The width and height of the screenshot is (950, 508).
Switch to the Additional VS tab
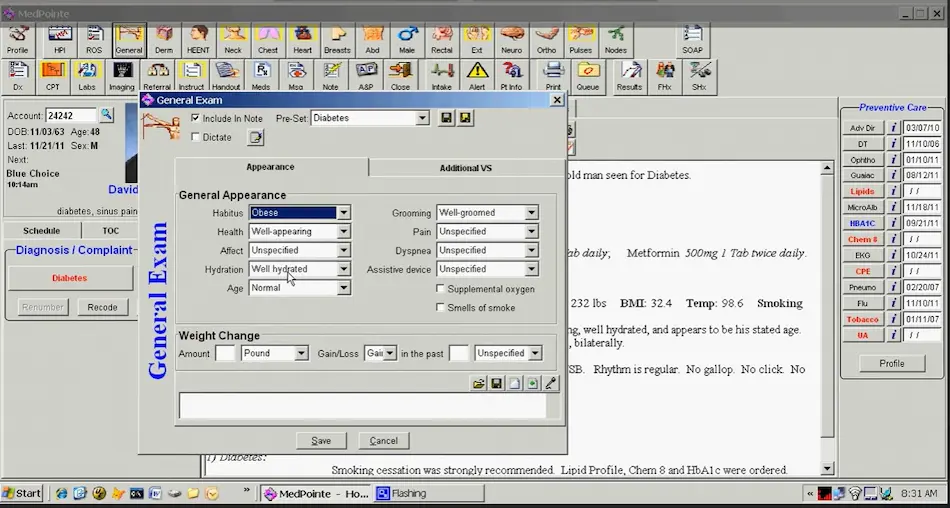465,168
